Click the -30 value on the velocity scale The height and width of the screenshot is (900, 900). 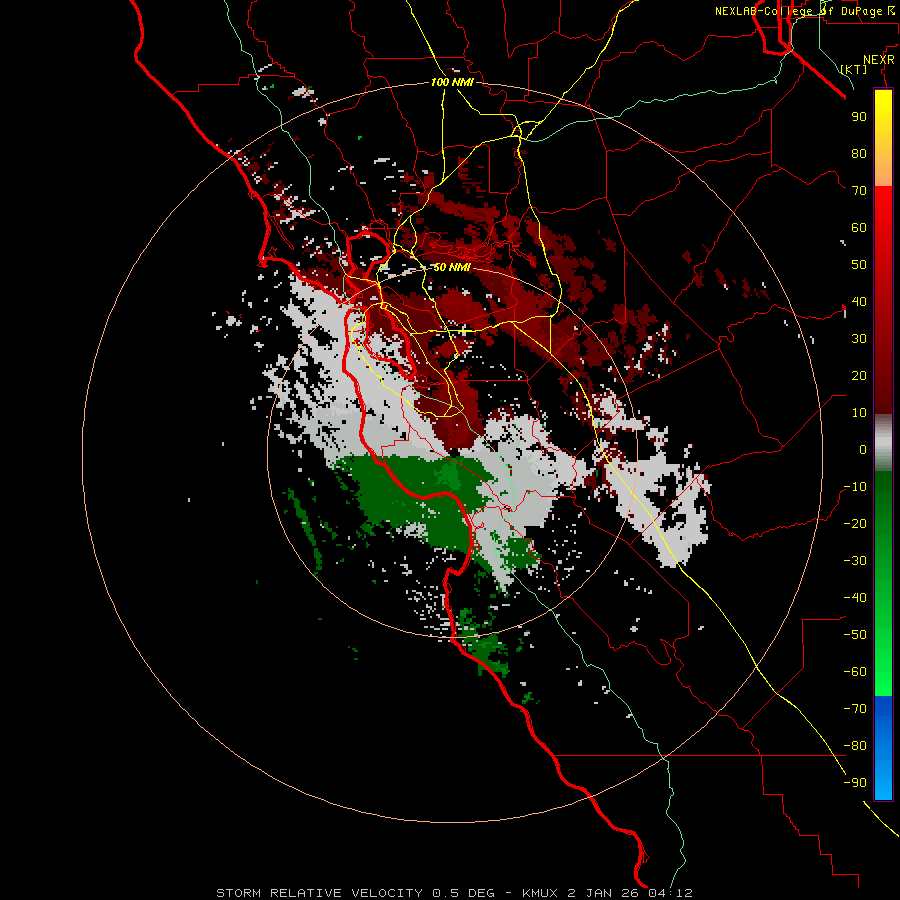pyautogui.click(x=855, y=561)
